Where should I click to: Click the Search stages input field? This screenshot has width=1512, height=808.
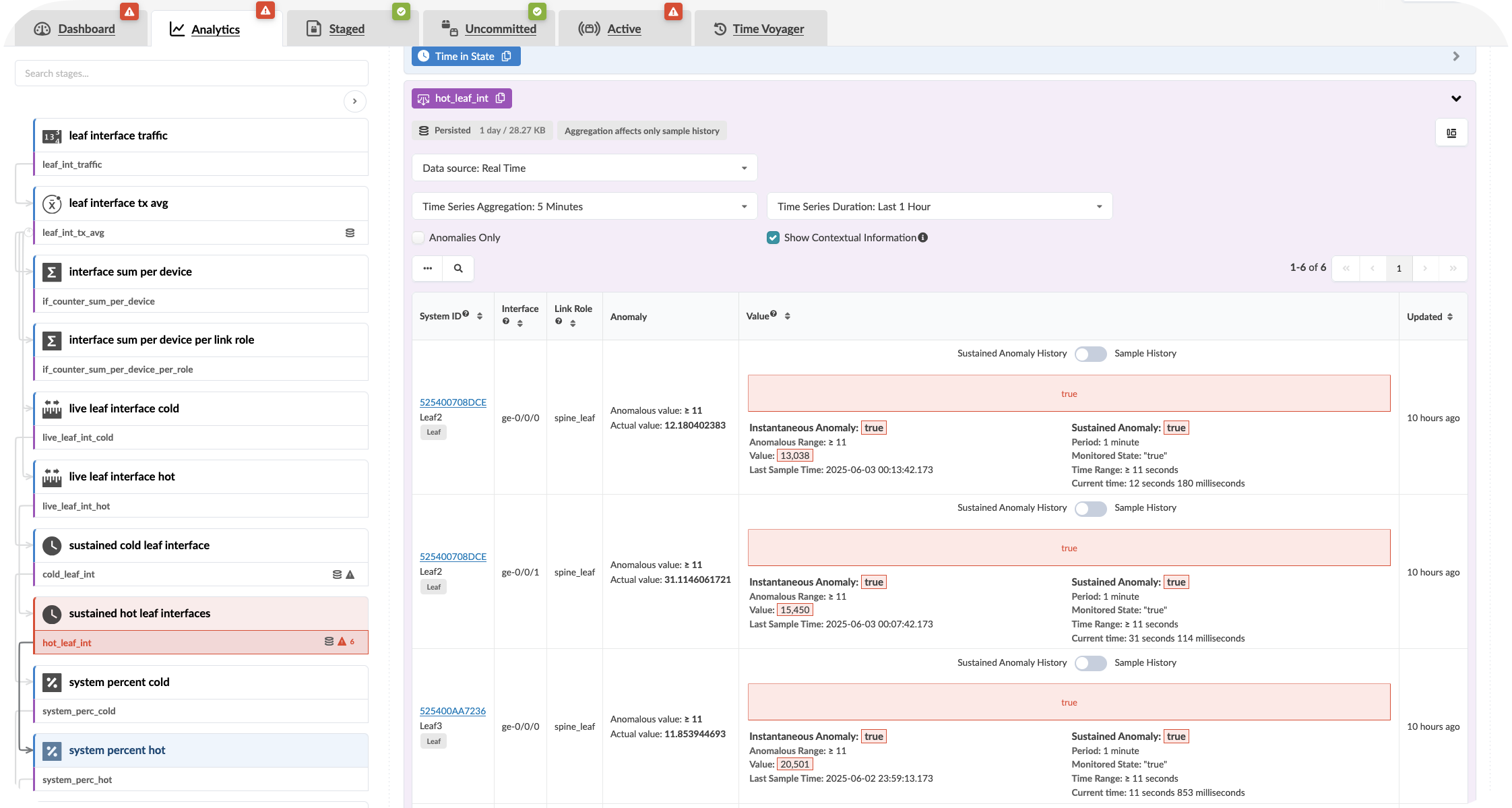pos(191,73)
